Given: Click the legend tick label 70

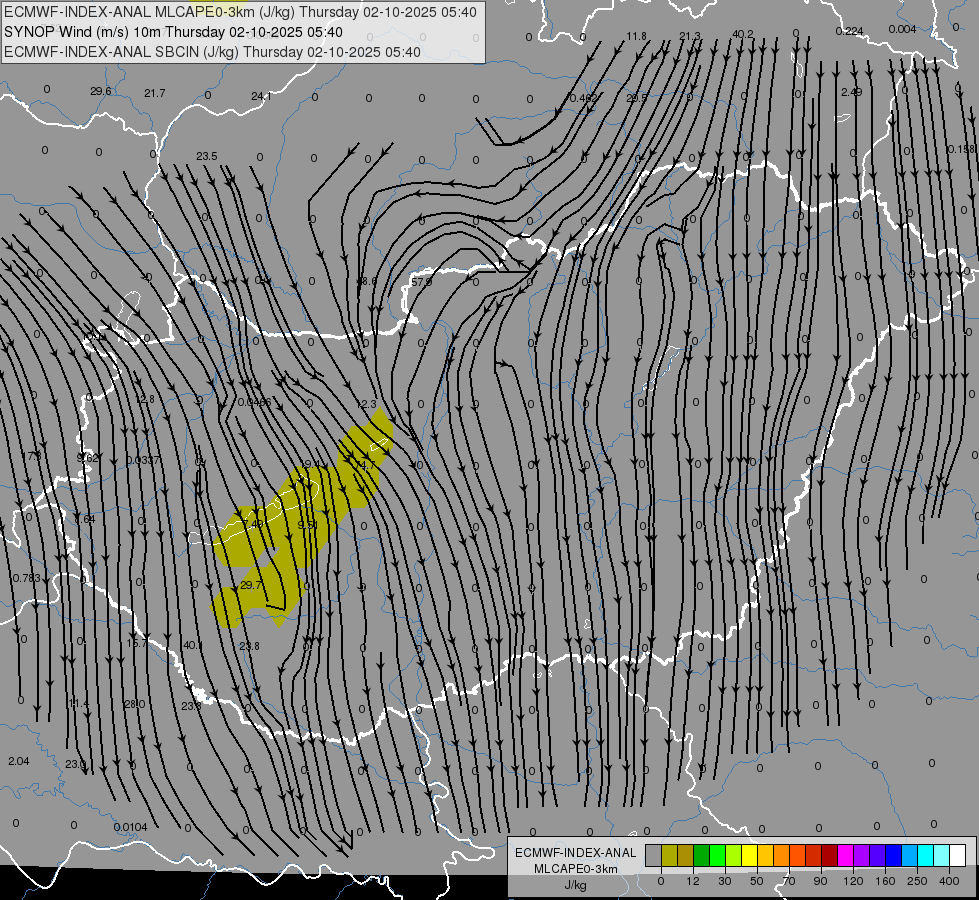Looking at the screenshot, I should [789, 881].
